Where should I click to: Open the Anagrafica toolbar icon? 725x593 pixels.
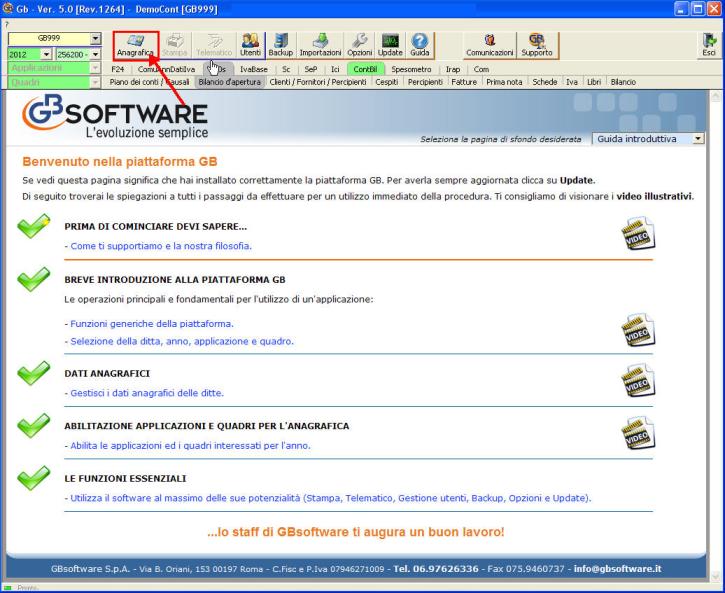[x=136, y=45]
